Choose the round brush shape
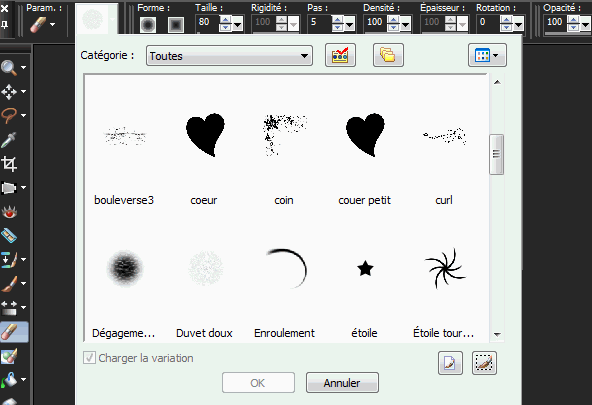 click(148, 25)
